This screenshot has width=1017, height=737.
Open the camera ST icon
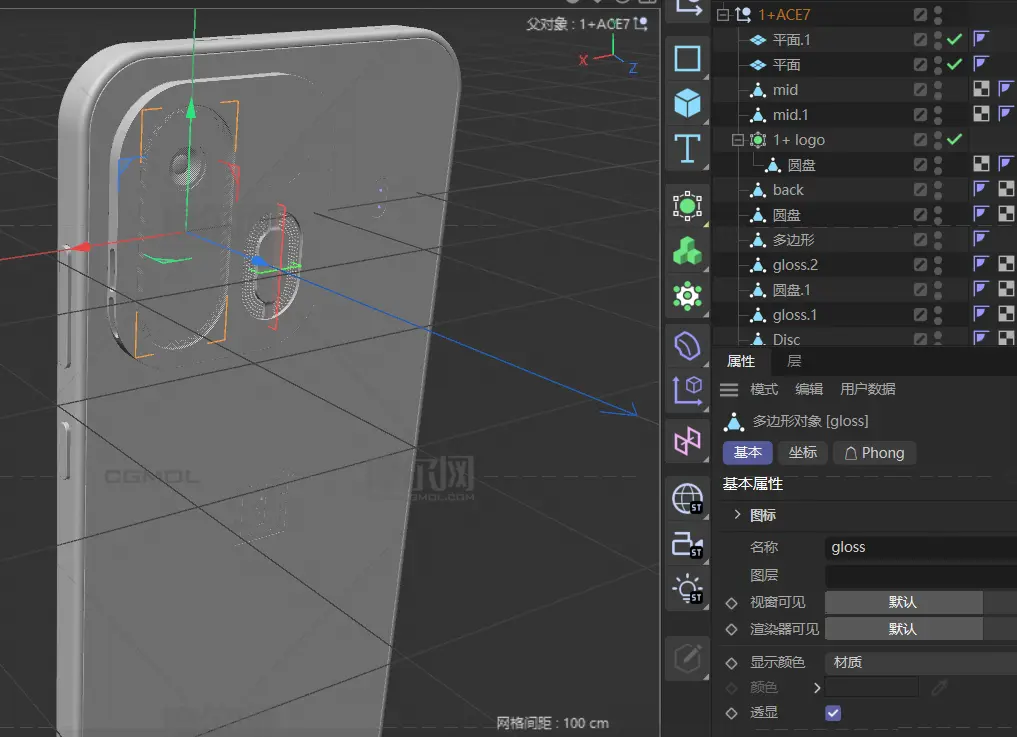688,545
